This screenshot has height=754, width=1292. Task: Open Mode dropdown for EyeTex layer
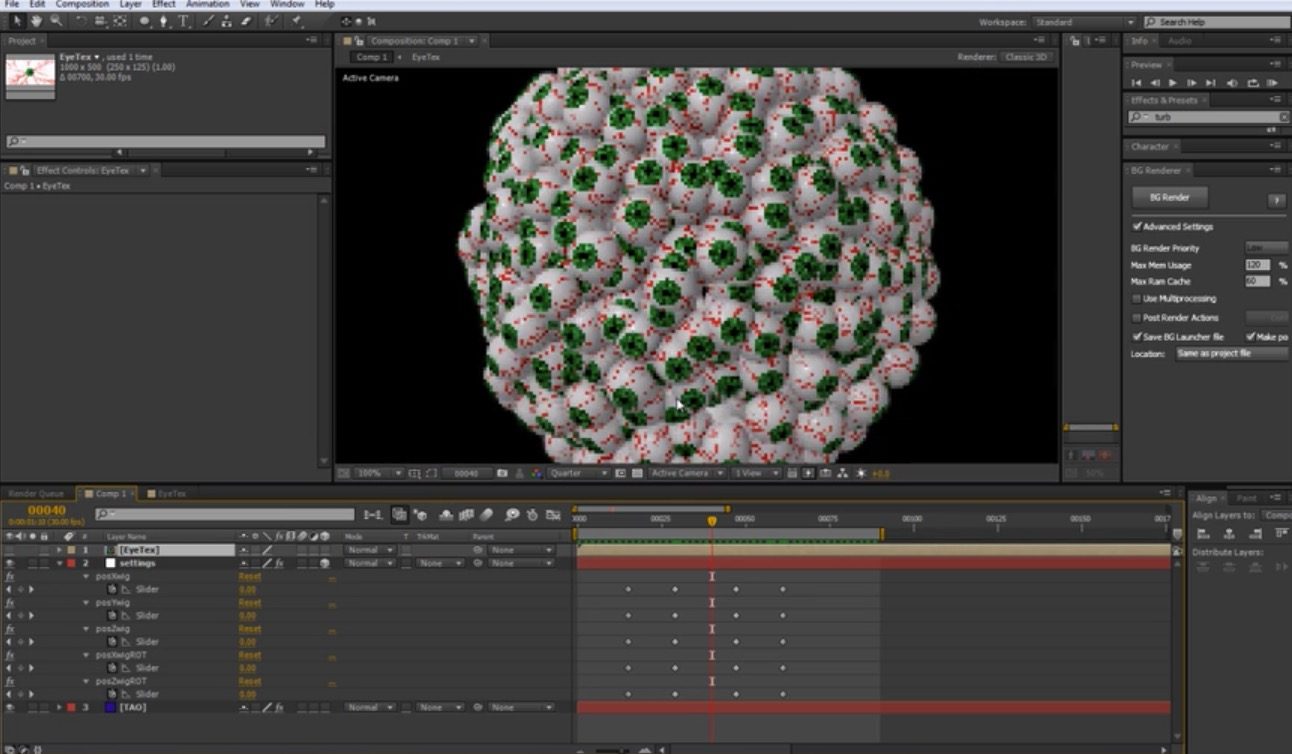coord(368,550)
